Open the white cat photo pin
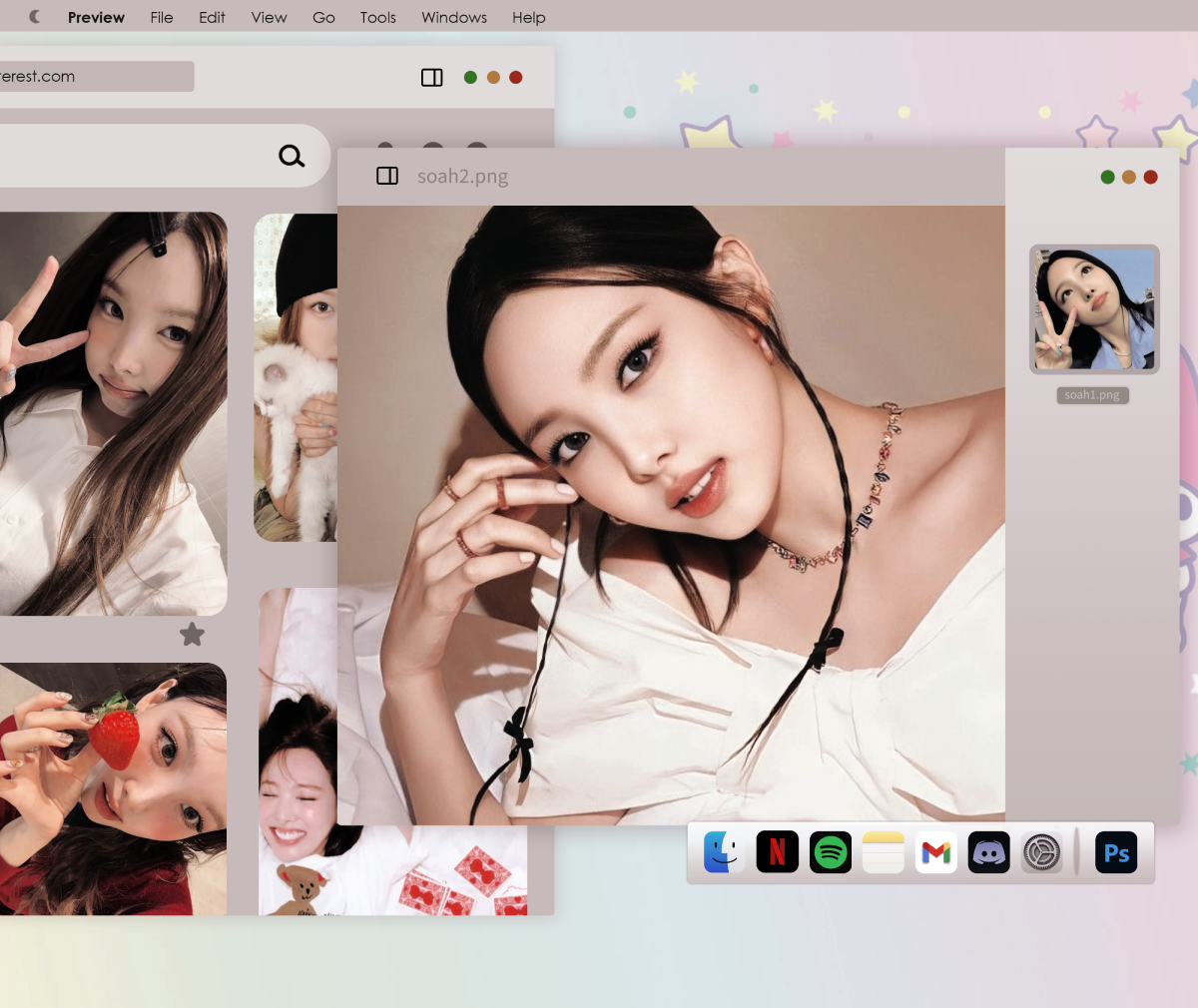The image size is (1198, 1008). (296, 377)
